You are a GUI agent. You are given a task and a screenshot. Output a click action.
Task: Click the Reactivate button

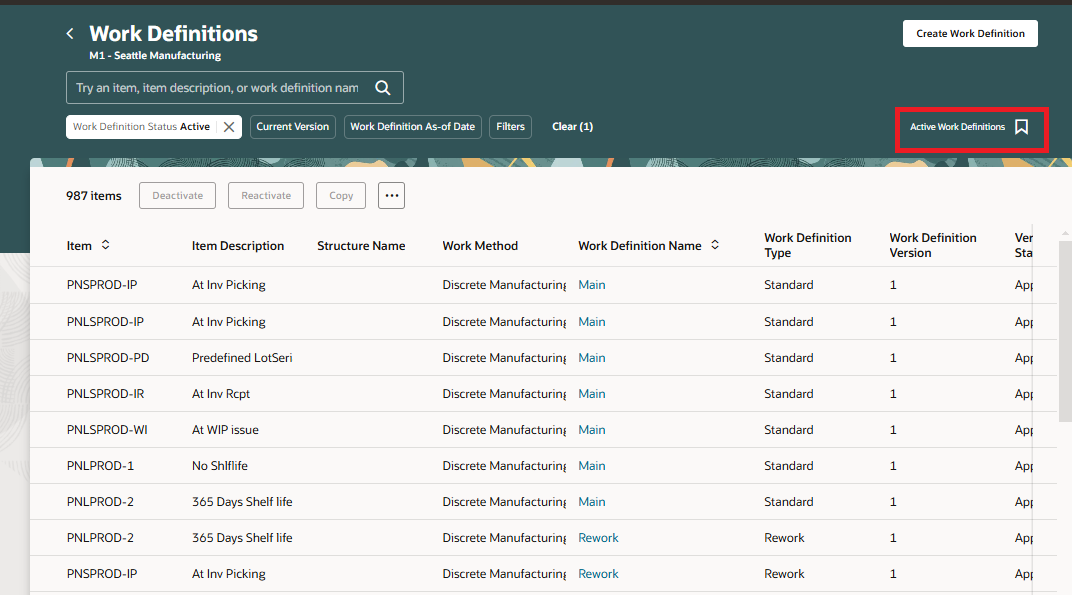(266, 196)
